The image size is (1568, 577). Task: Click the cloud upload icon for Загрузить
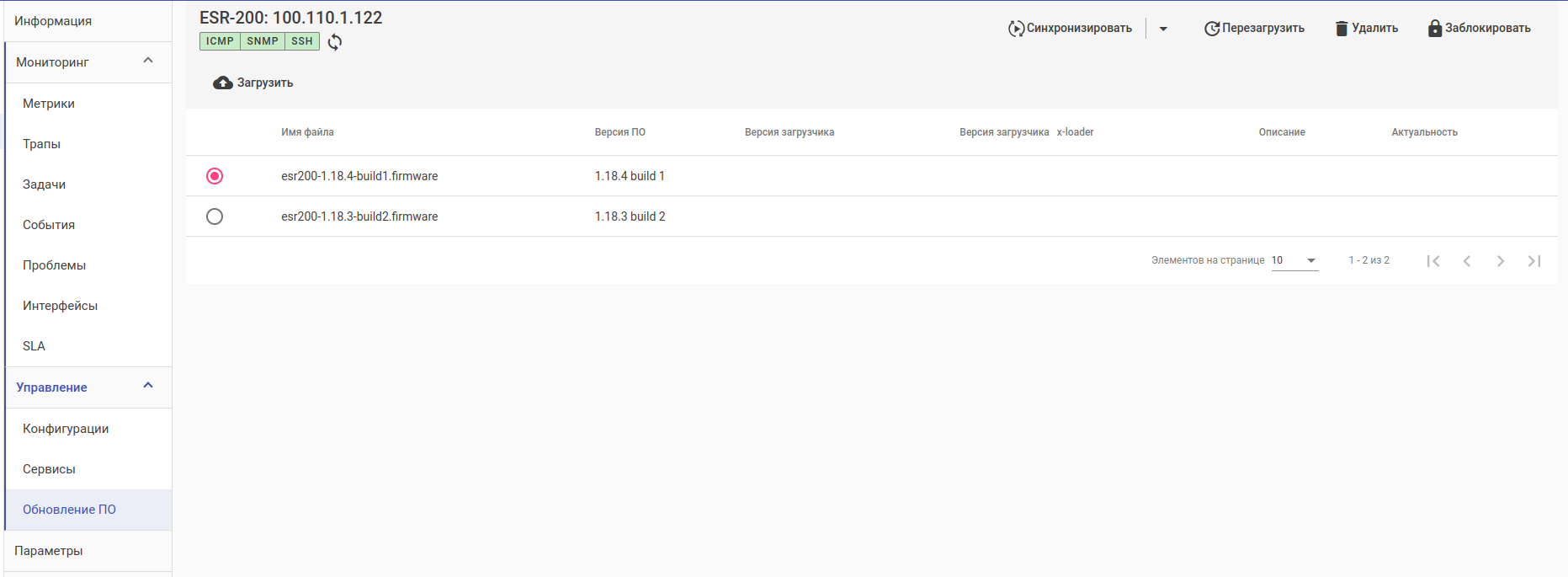tap(223, 83)
